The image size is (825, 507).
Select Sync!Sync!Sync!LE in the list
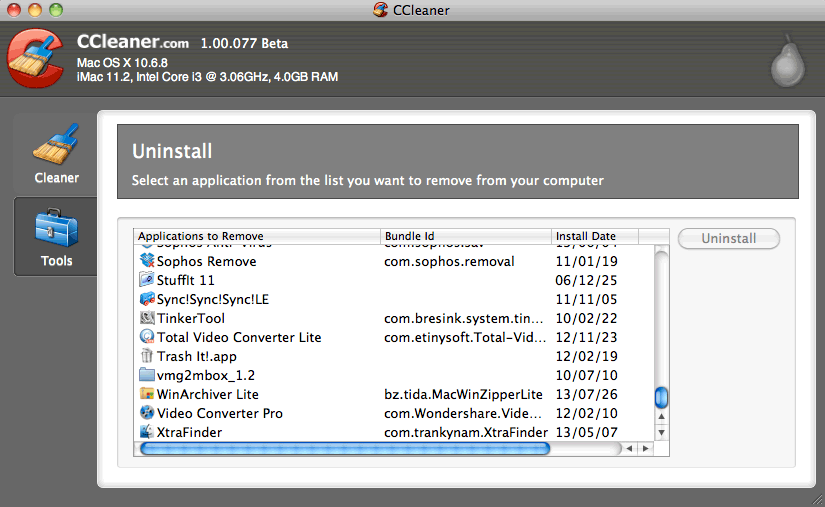213,299
